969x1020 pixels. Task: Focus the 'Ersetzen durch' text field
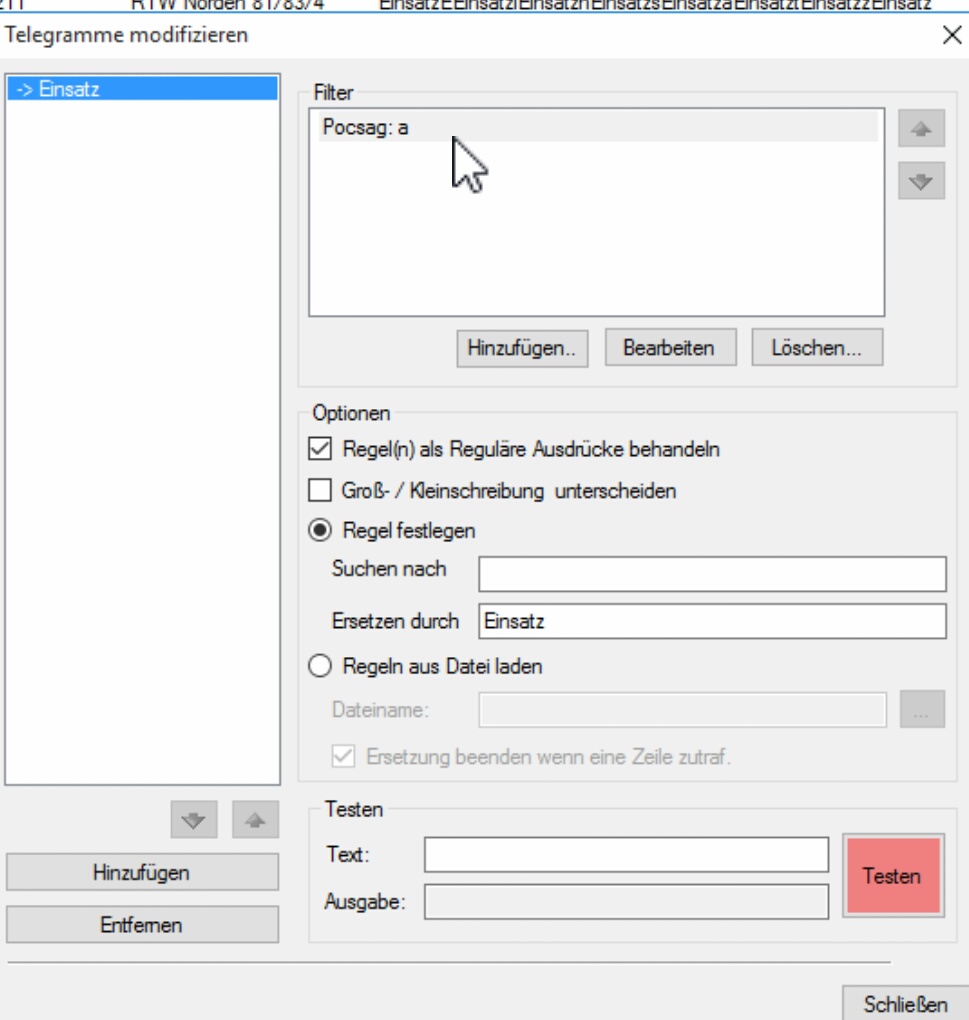point(712,621)
